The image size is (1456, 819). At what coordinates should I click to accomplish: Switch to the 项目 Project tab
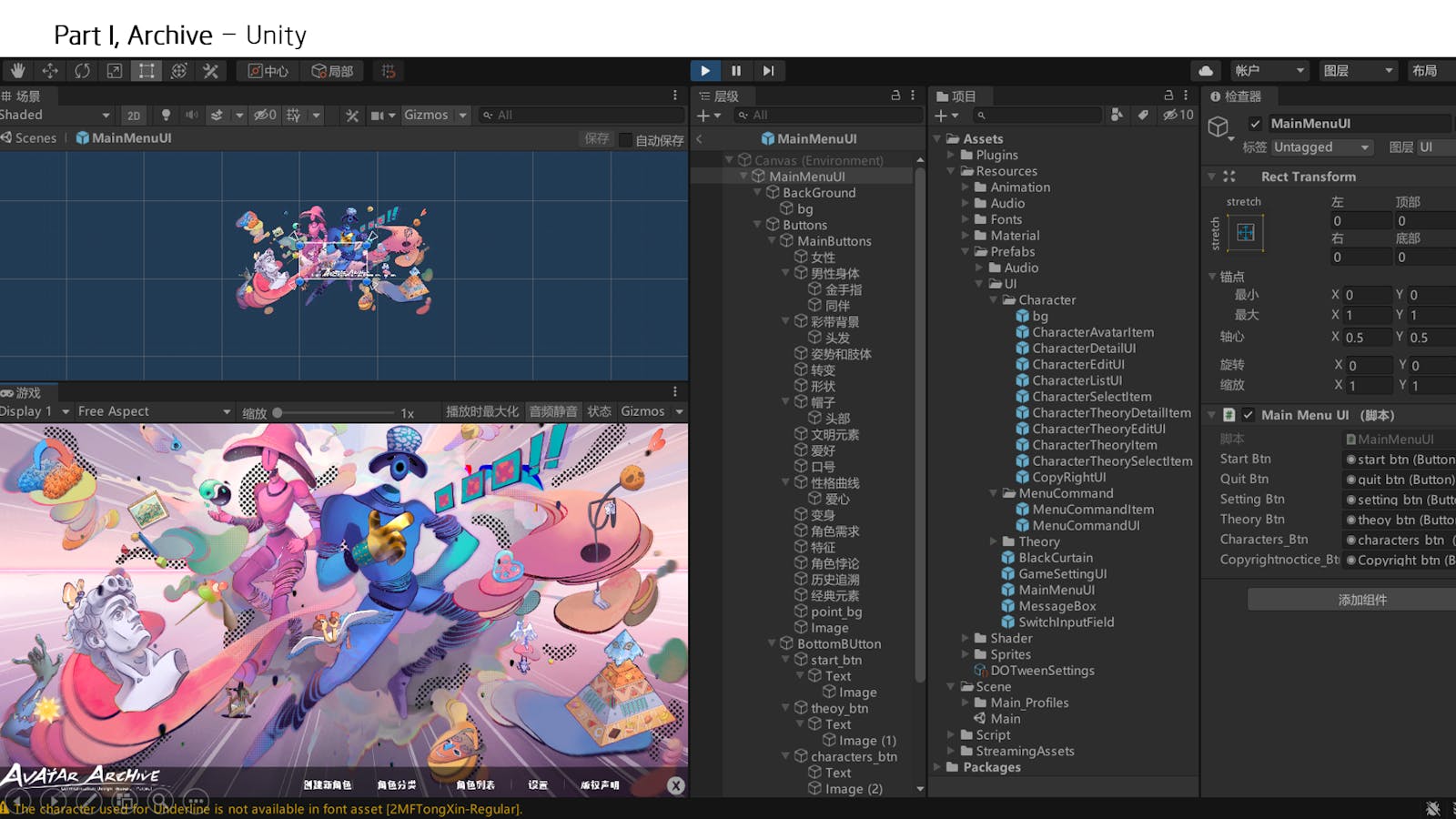coord(956,96)
